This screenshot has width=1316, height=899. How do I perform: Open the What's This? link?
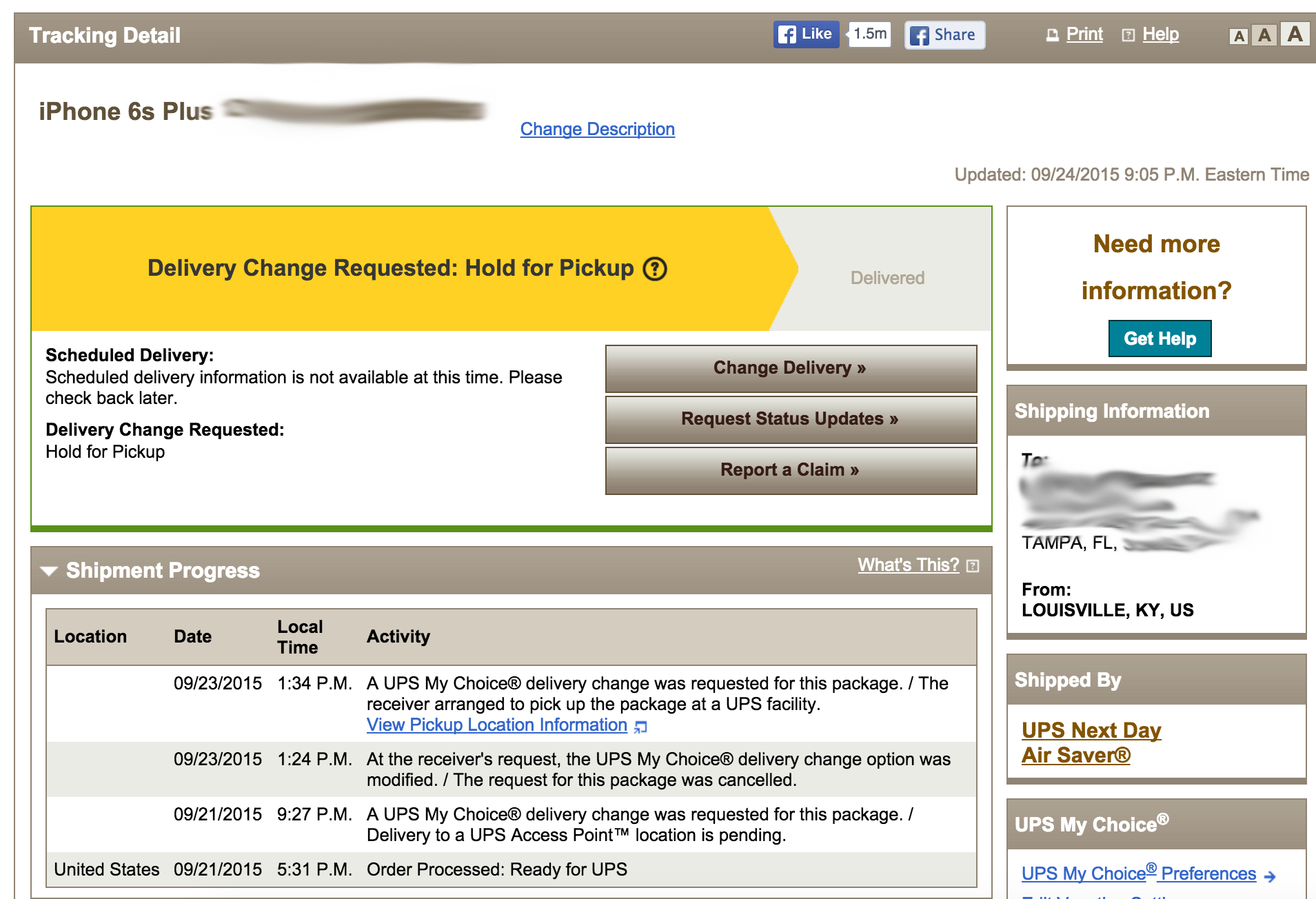click(x=908, y=565)
